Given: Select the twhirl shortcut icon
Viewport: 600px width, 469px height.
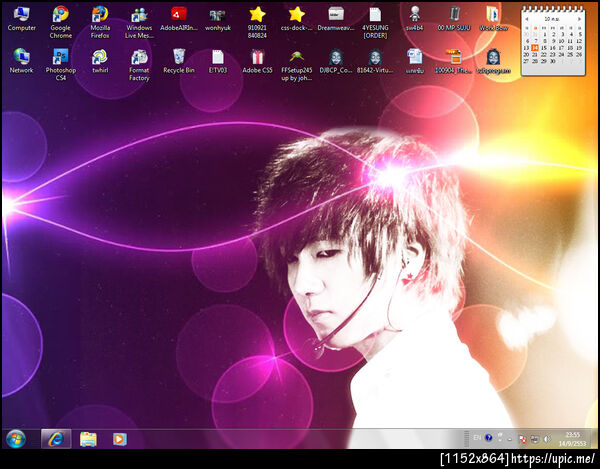Looking at the screenshot, I should tap(100, 61).
